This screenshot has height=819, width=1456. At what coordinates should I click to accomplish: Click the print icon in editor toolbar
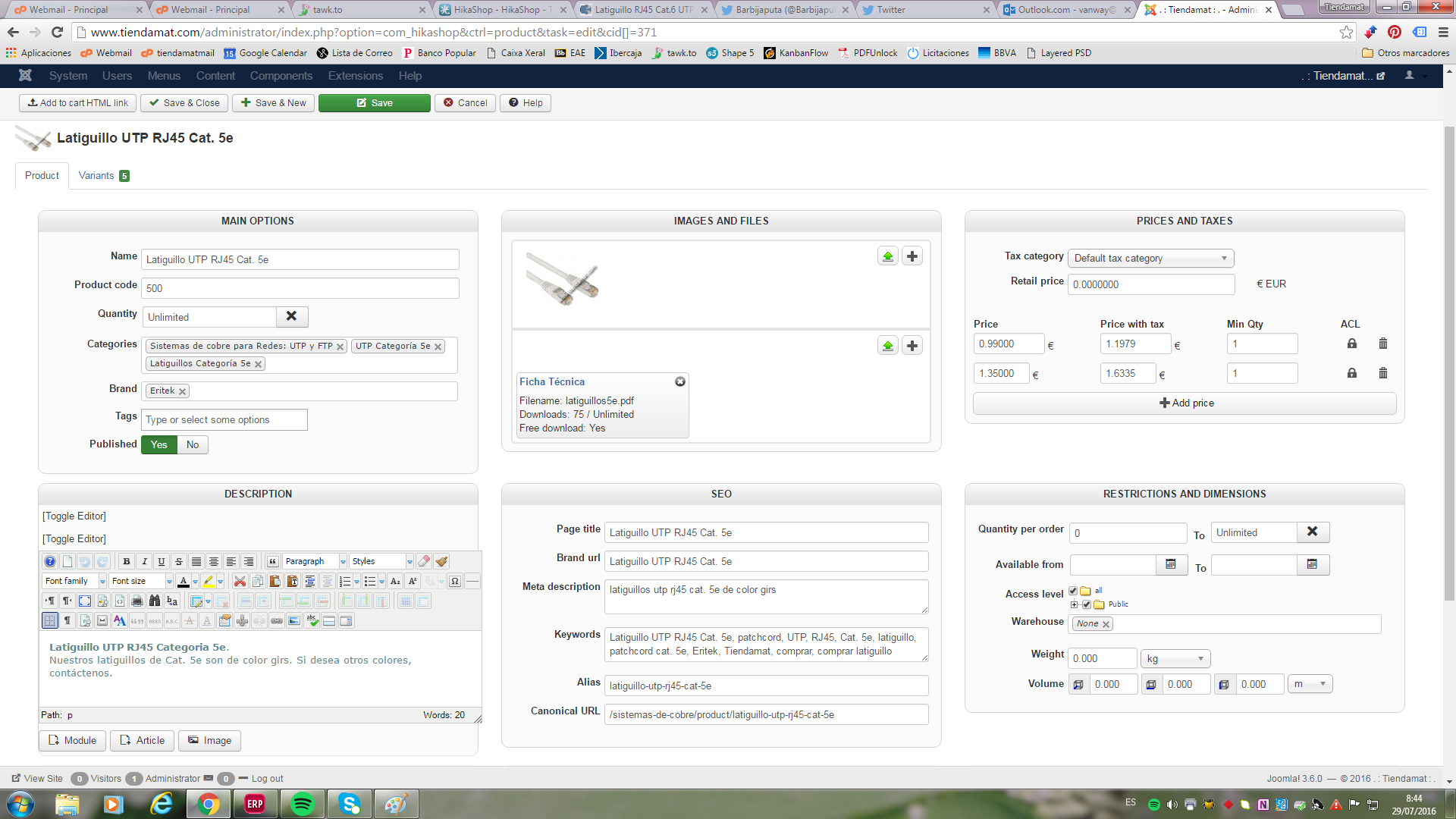(137, 601)
